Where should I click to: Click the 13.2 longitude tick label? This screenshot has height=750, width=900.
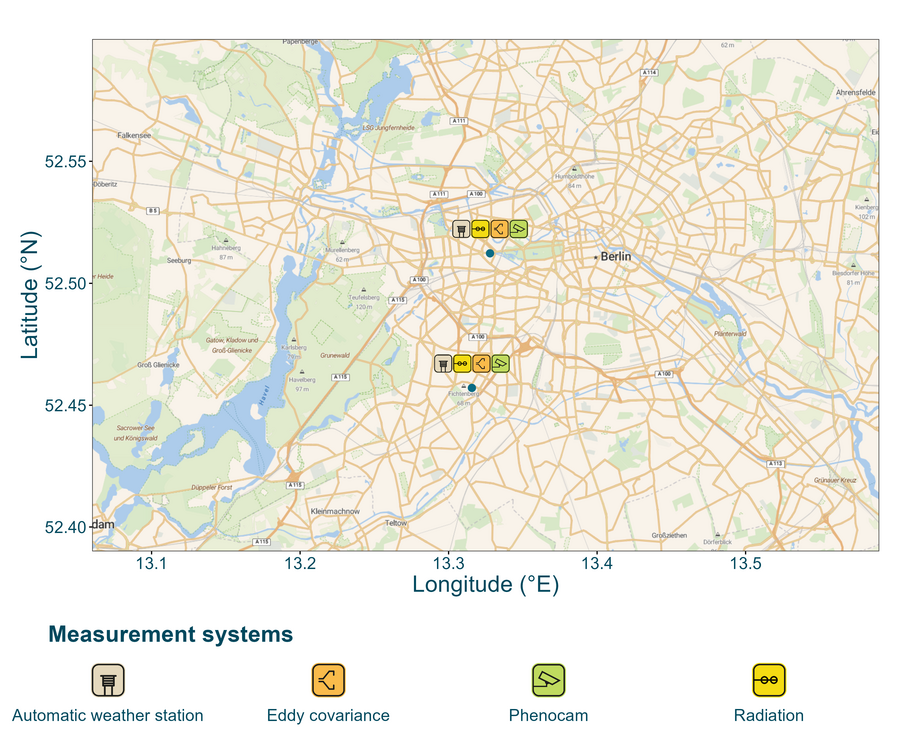(x=300, y=564)
